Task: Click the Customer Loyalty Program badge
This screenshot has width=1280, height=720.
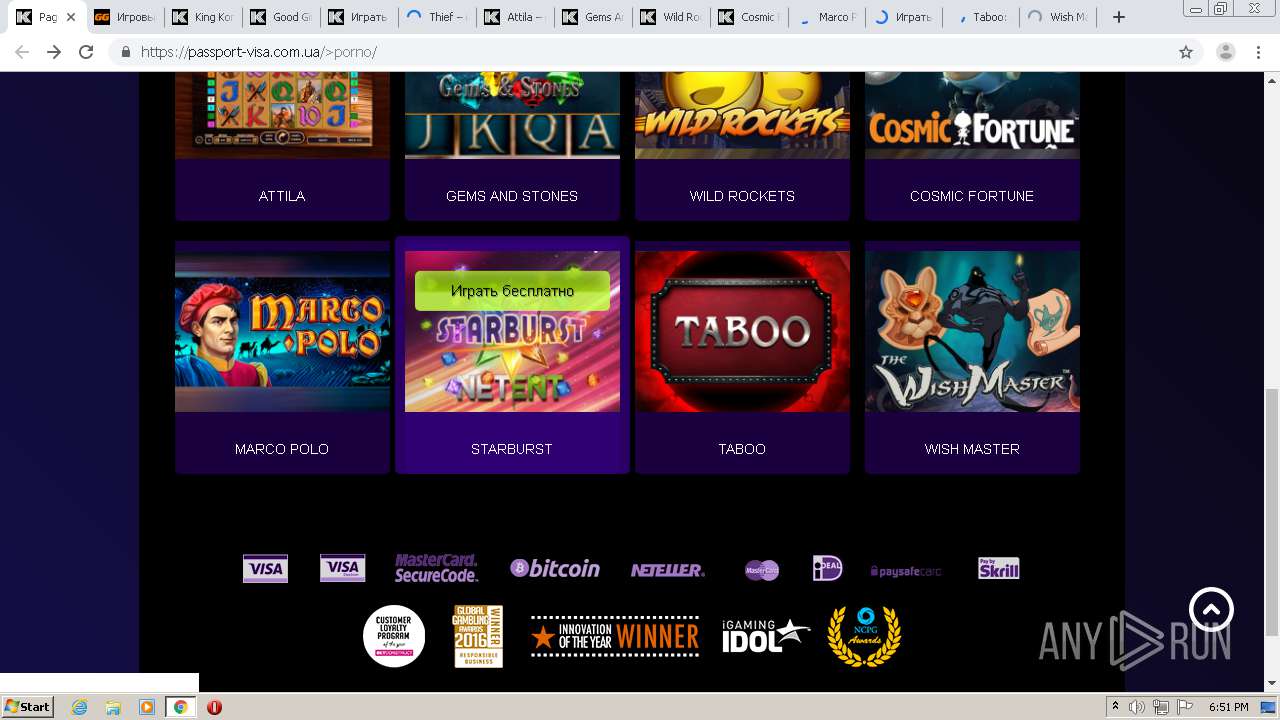Action: coord(394,636)
